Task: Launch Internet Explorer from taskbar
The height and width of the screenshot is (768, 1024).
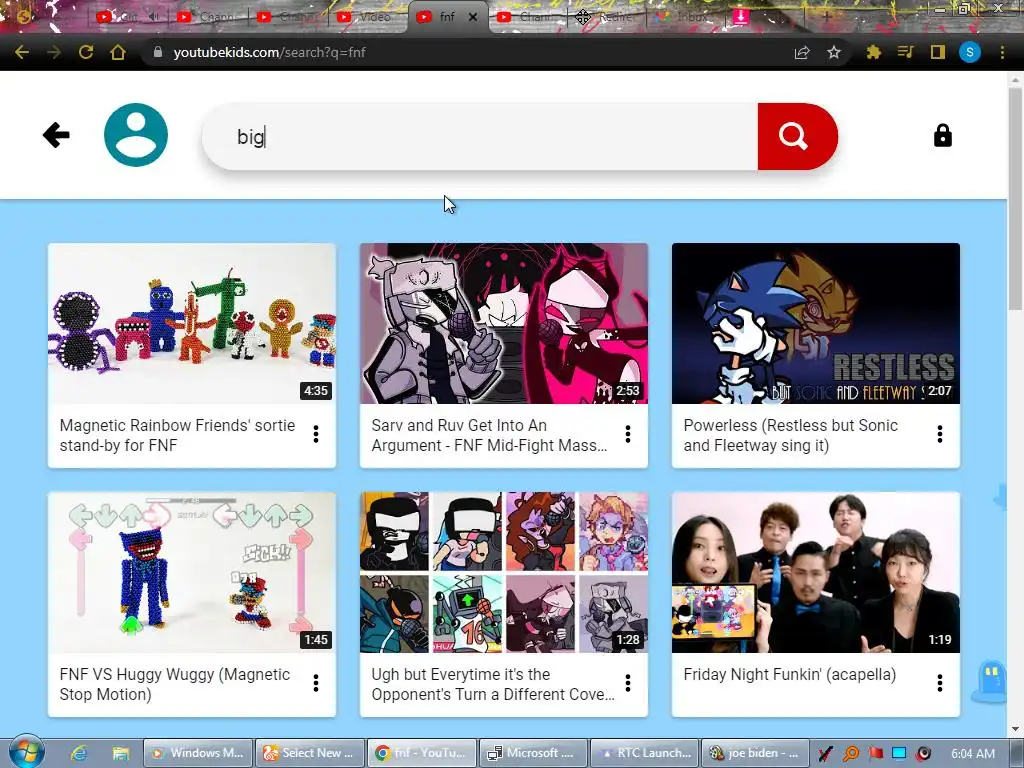Action: [79, 753]
